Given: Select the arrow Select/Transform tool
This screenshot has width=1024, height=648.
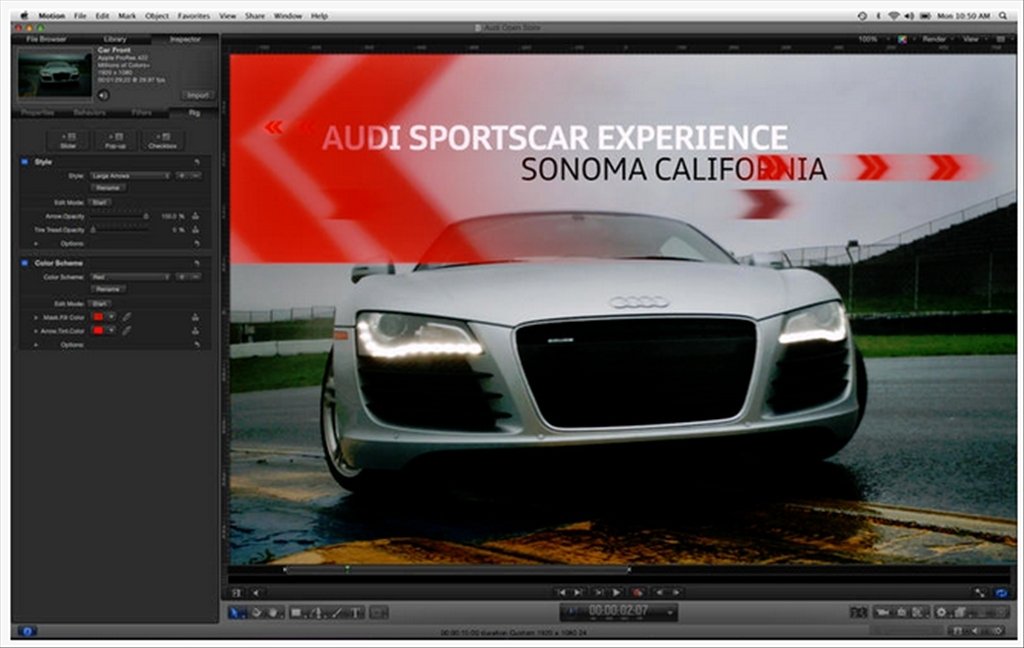Looking at the screenshot, I should 236,613.
